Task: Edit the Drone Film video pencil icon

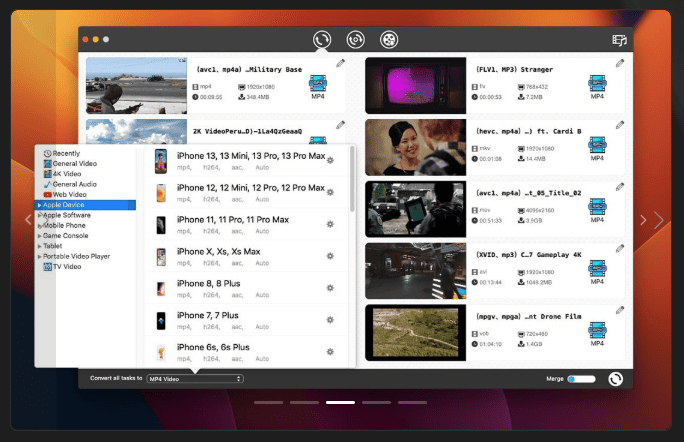Action: tap(619, 311)
